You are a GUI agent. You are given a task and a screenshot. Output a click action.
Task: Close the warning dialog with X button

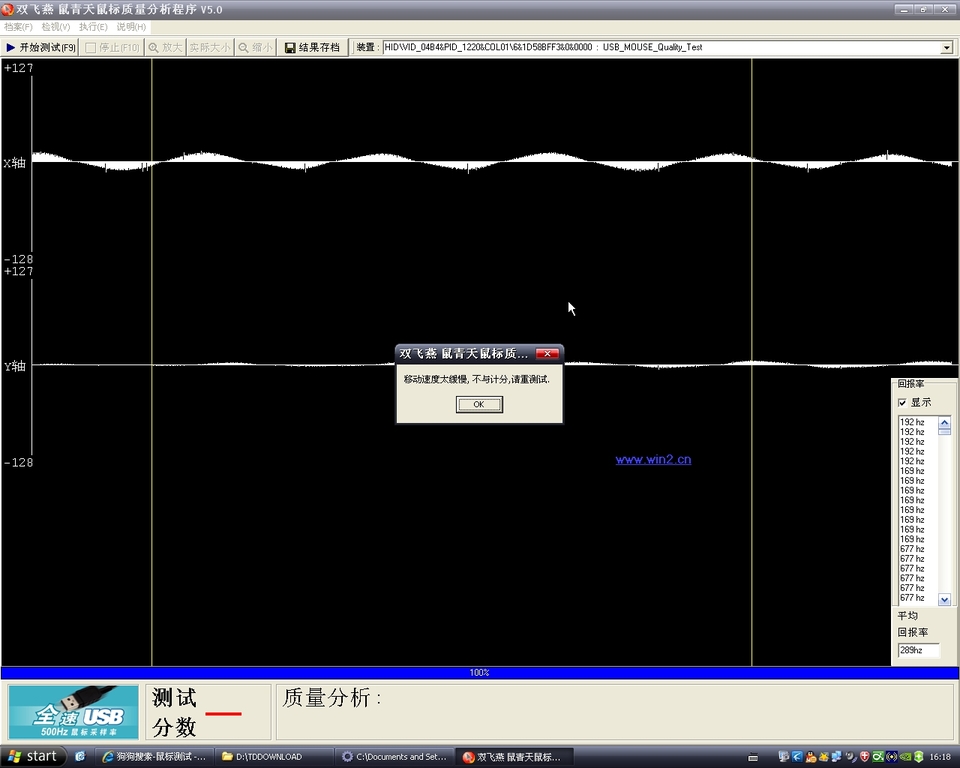click(547, 353)
